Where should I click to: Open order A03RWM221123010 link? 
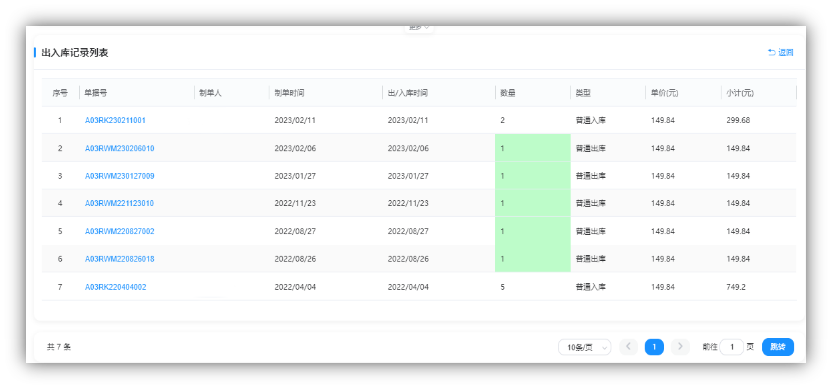pos(119,203)
